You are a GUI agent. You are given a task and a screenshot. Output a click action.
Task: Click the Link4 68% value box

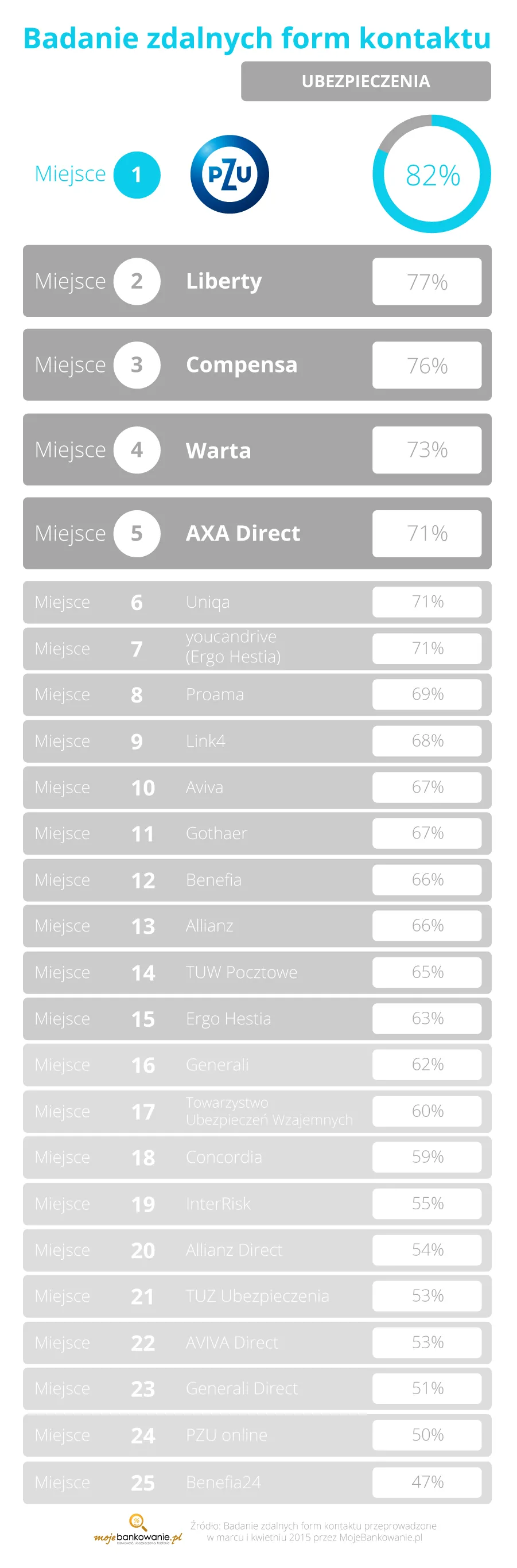click(427, 741)
